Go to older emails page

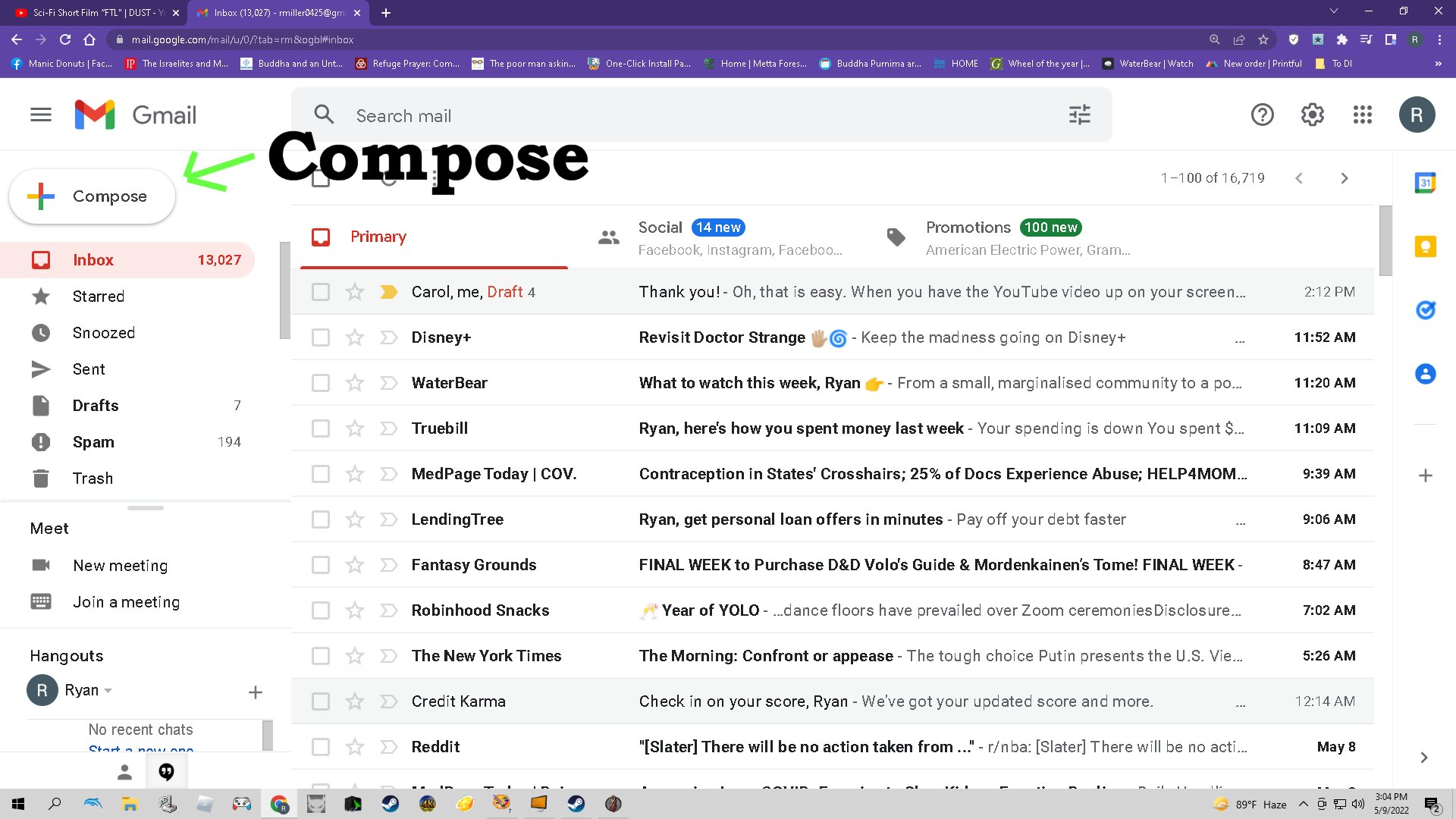point(1344,178)
